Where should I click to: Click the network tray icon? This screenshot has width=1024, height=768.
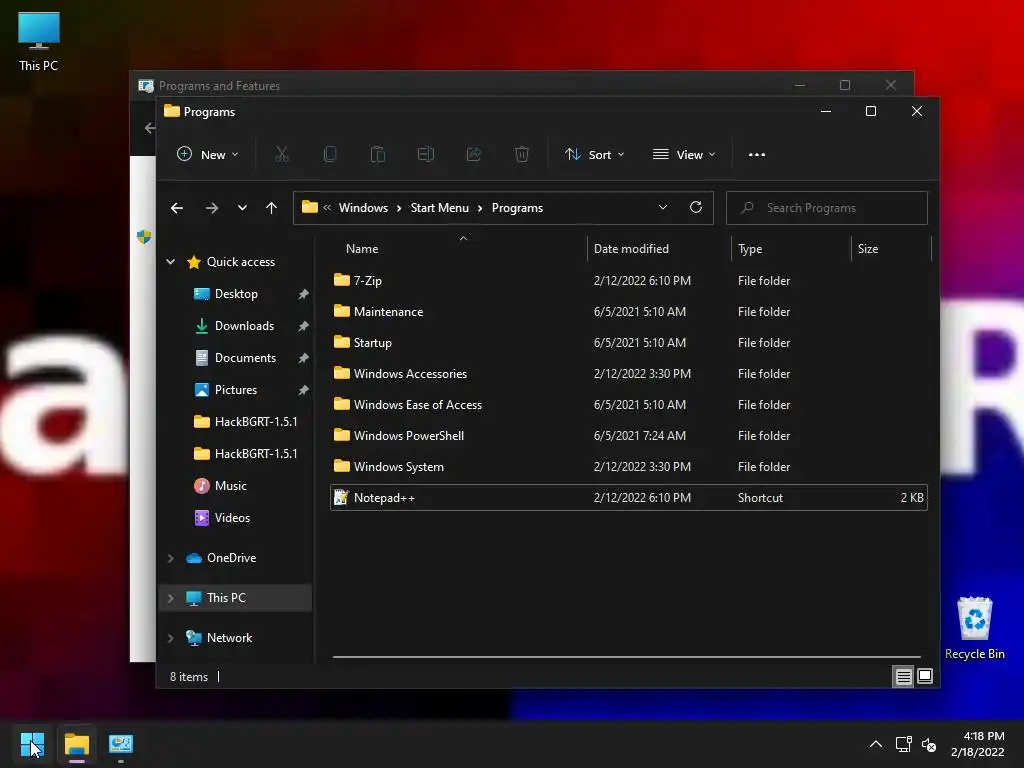(x=903, y=744)
